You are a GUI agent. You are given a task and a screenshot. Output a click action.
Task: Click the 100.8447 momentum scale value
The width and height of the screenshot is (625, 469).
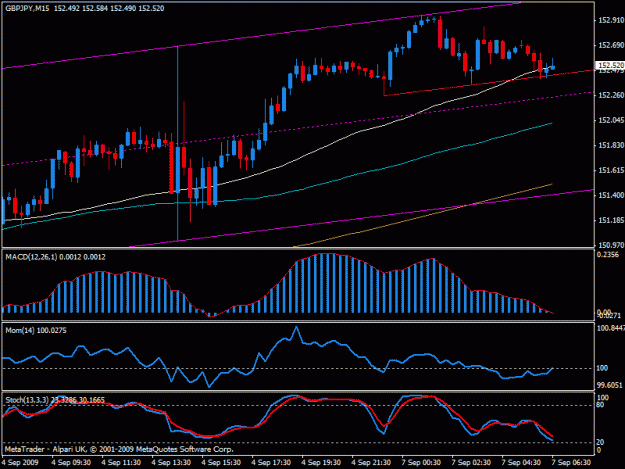[610, 328]
